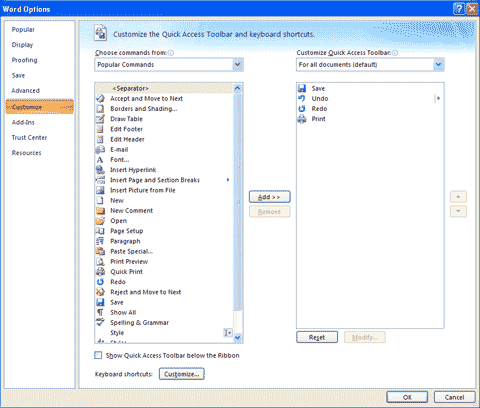This screenshot has height=408, width=480.
Task: Choose the Draw Table pencil icon
Action: [100, 119]
